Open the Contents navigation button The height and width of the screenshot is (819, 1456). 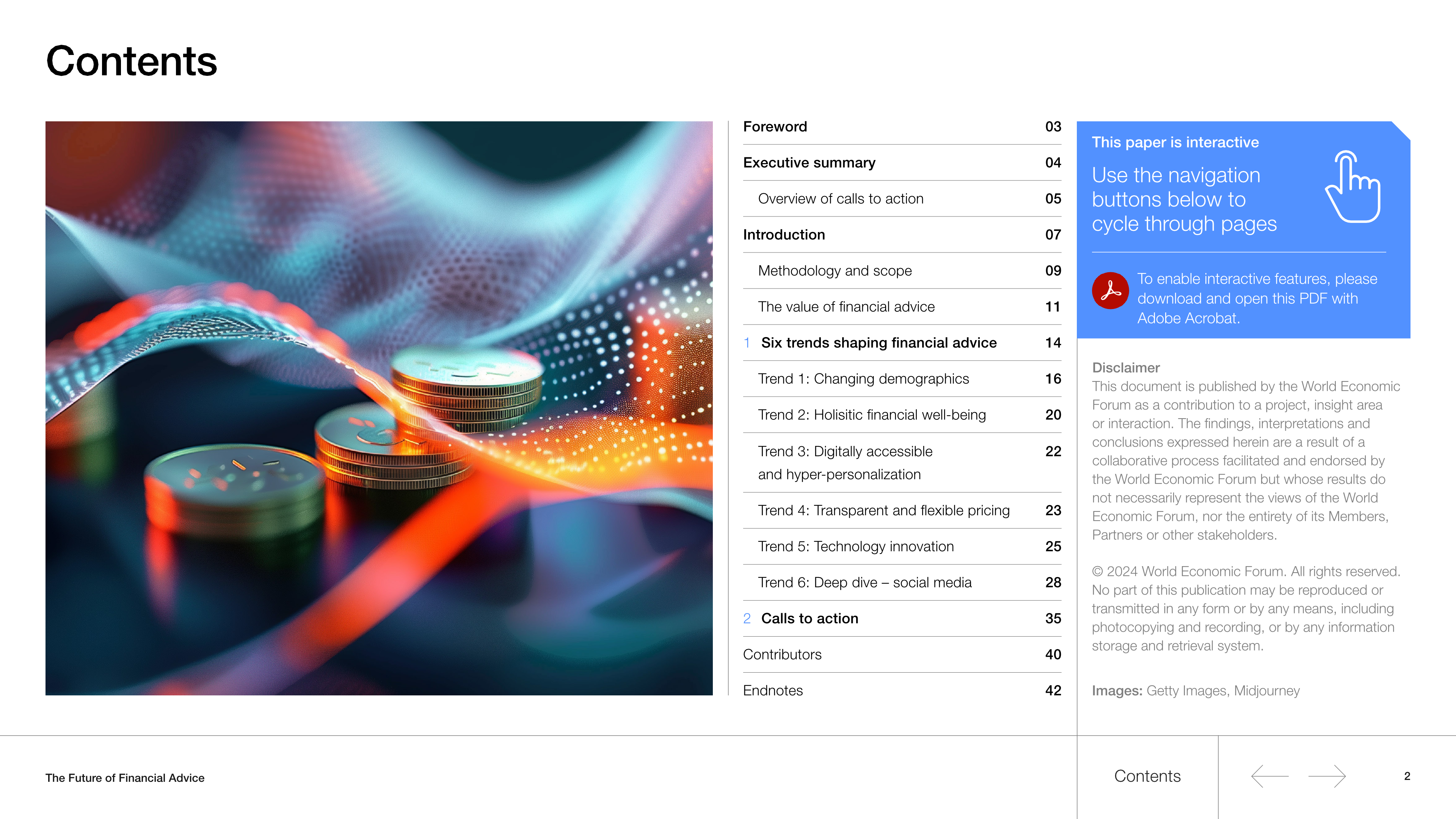1147,776
